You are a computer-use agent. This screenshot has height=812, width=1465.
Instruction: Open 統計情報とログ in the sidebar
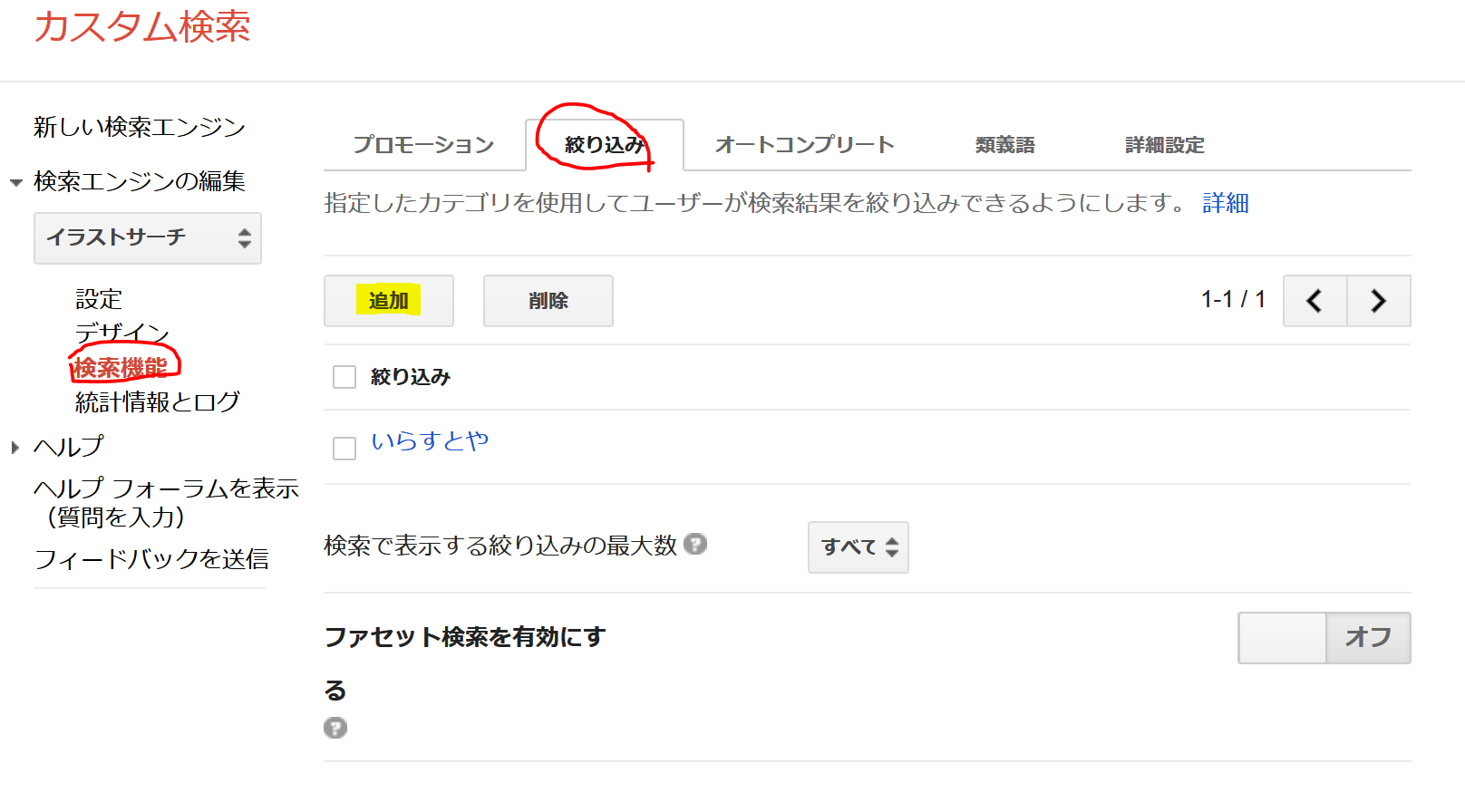(x=158, y=401)
